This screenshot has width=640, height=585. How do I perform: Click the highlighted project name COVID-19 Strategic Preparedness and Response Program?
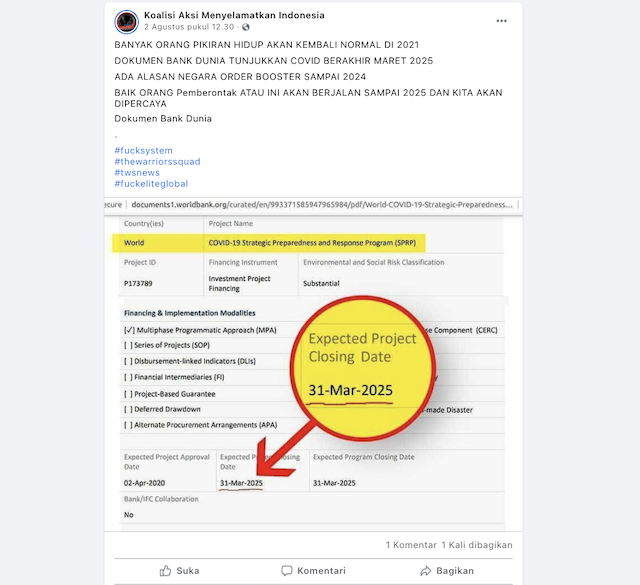tap(312, 242)
